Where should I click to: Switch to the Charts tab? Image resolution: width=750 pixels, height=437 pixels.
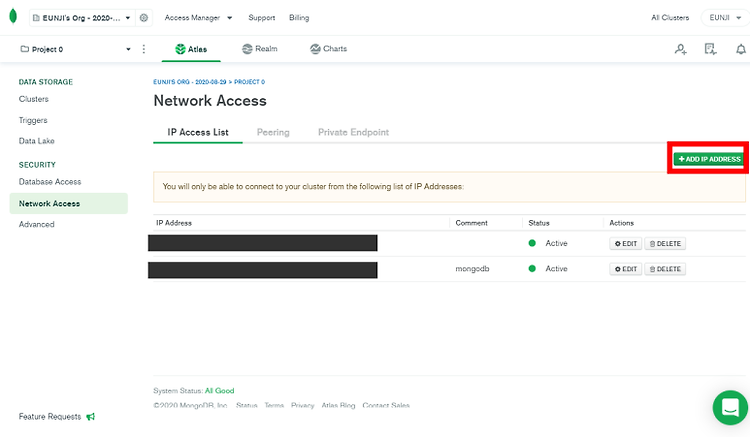coord(328,49)
